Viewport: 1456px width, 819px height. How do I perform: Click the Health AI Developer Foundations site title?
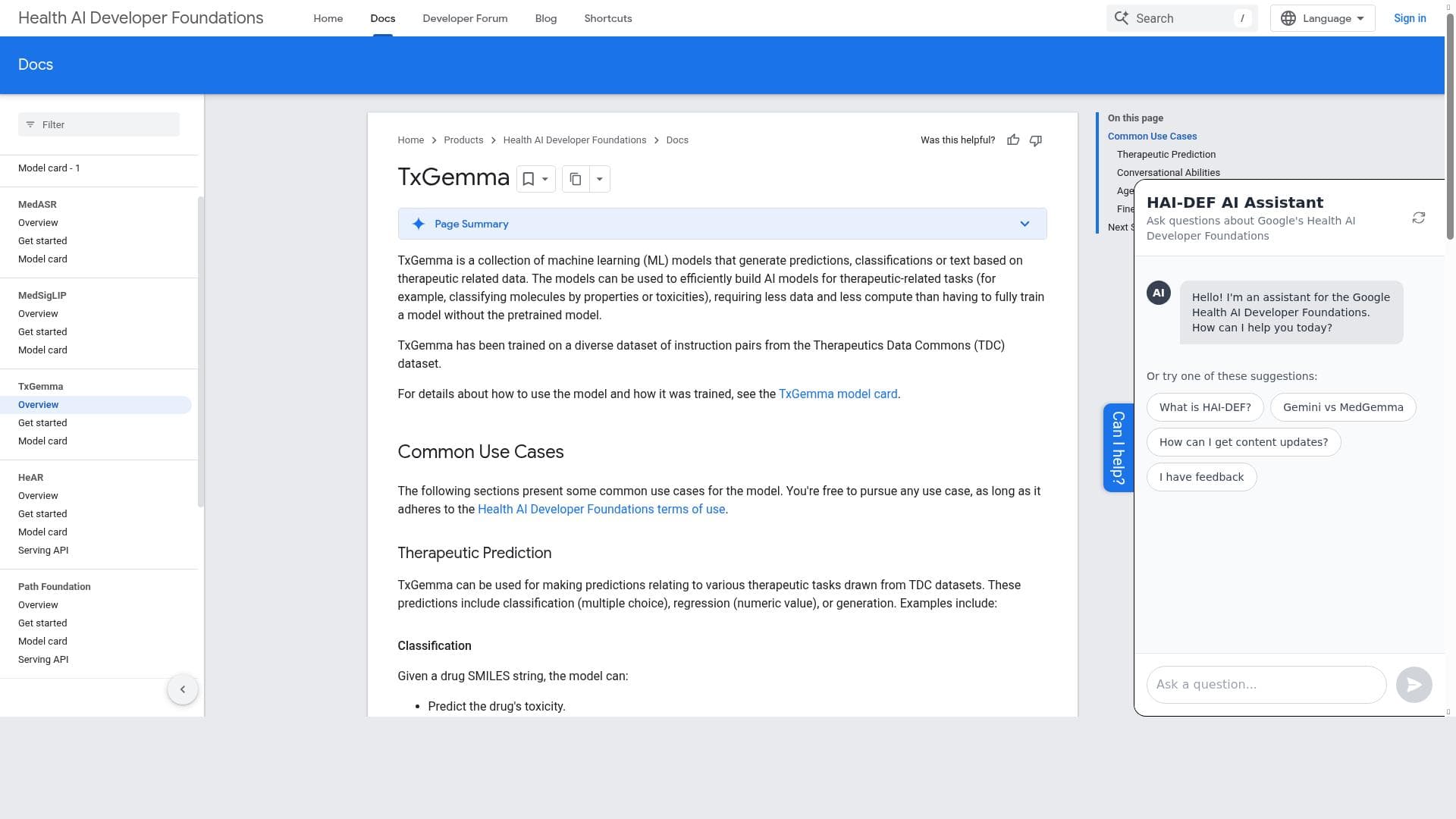point(141,18)
